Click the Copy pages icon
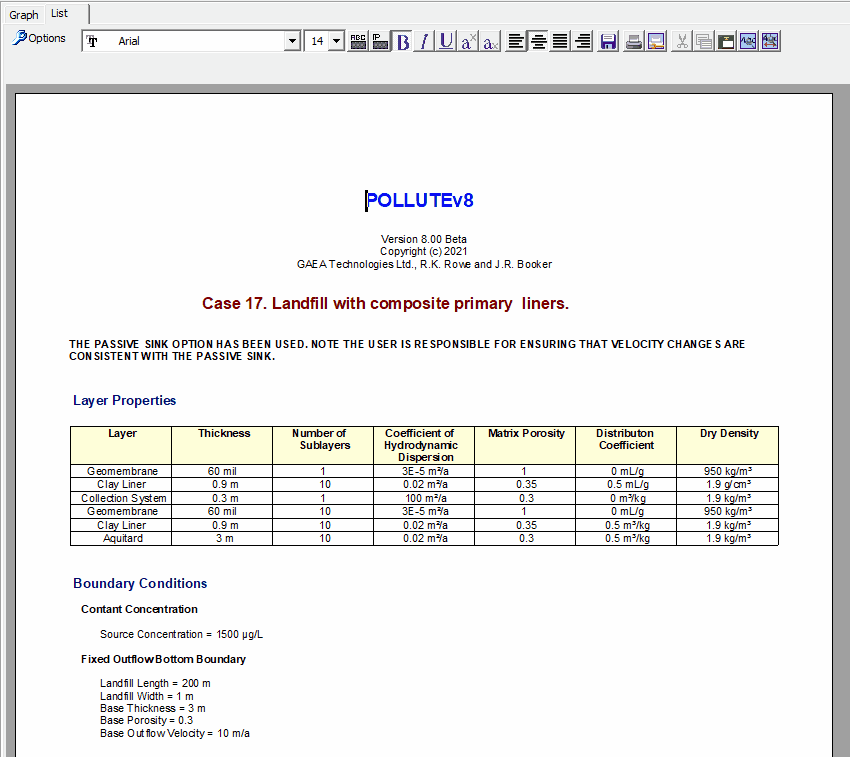Screen dimensions: 850x757 [x=704, y=41]
